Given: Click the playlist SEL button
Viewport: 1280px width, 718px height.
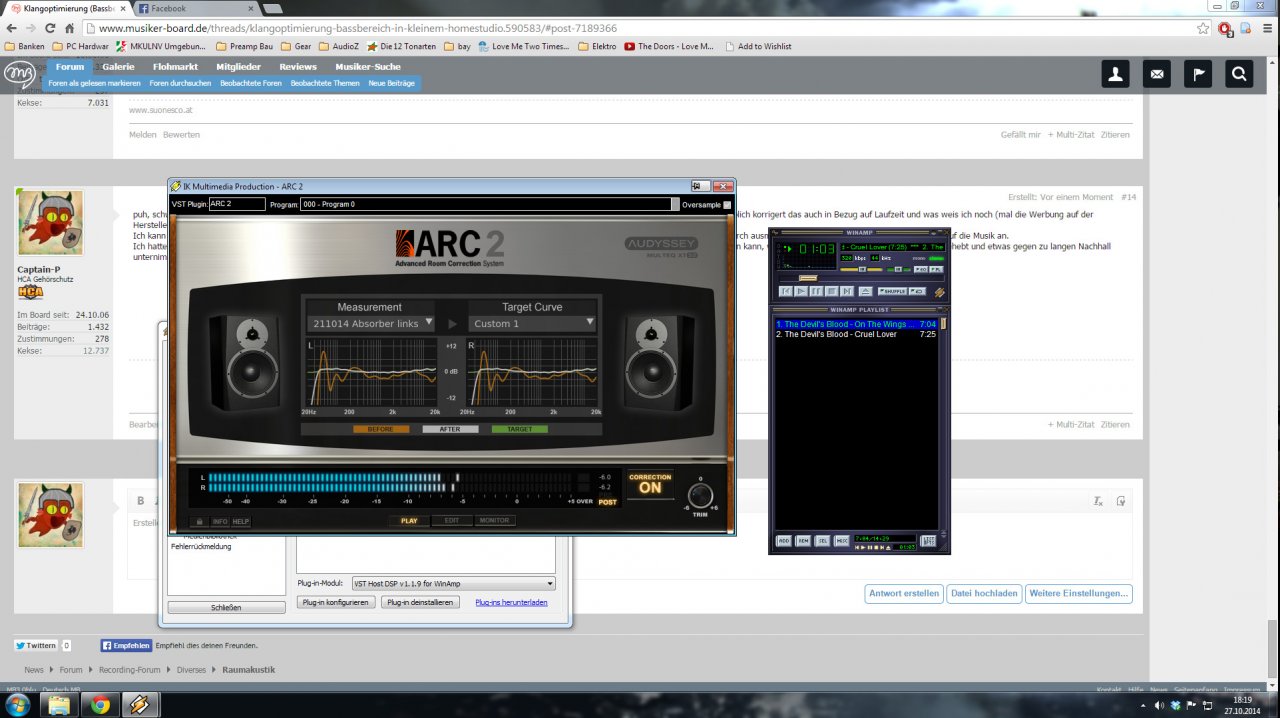Looking at the screenshot, I should click(822, 541).
